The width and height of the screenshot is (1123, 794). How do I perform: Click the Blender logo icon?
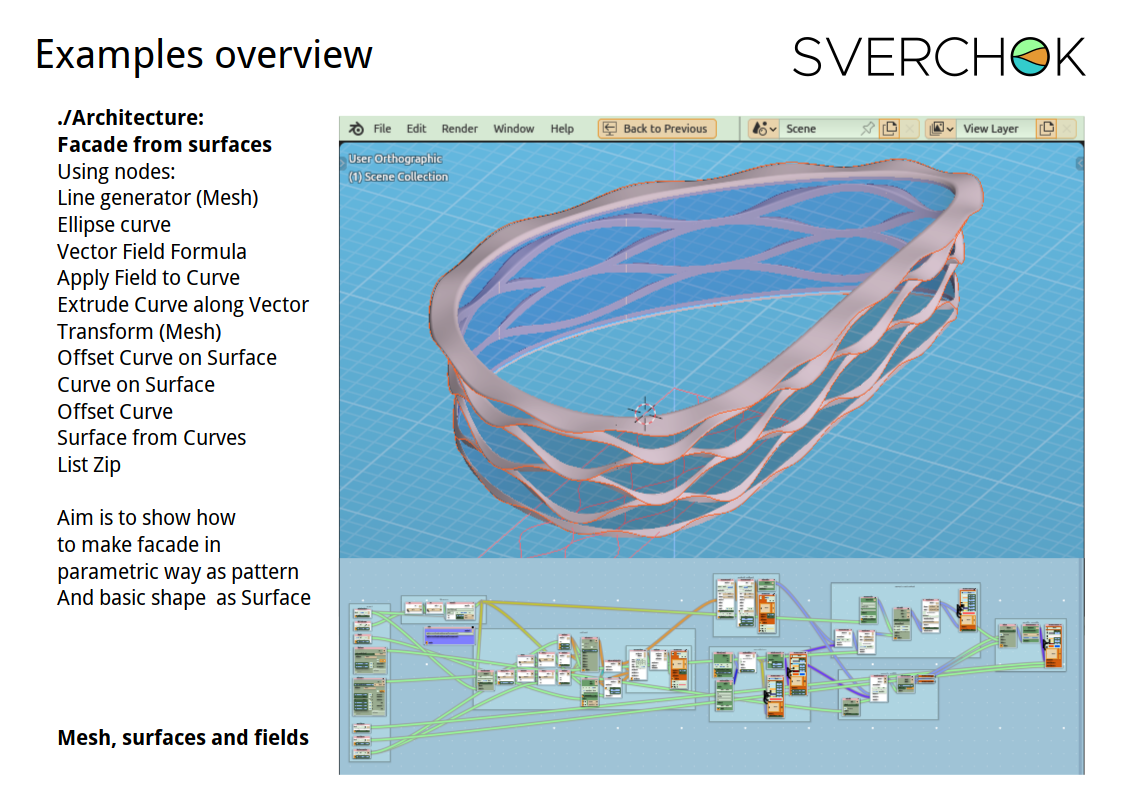(x=356, y=129)
